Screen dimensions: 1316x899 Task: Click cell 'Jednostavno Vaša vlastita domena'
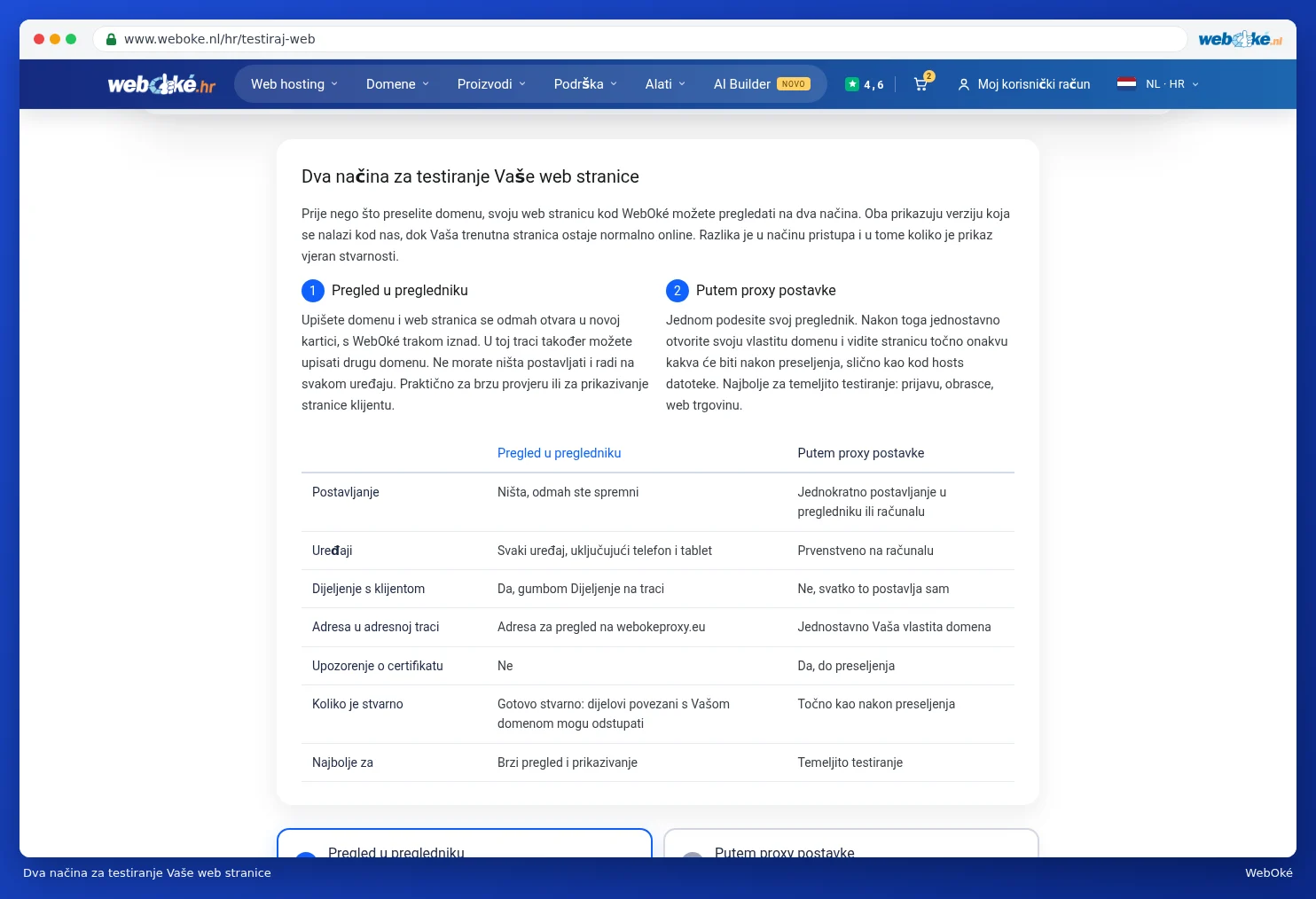(x=894, y=627)
